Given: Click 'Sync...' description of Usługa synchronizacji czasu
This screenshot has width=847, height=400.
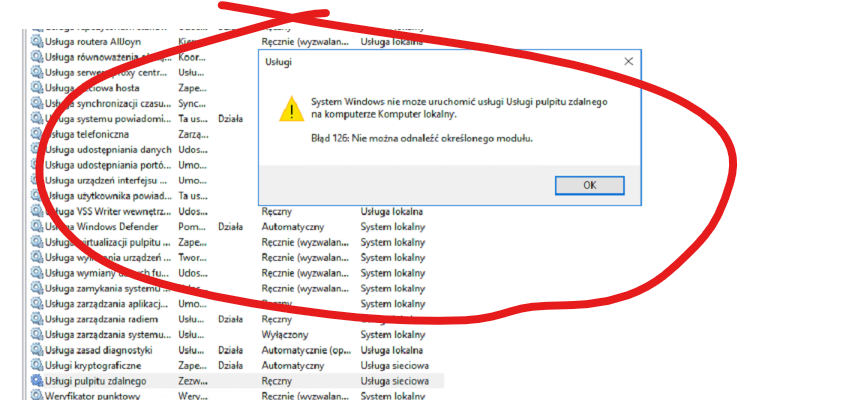Looking at the screenshot, I should pos(192,103).
